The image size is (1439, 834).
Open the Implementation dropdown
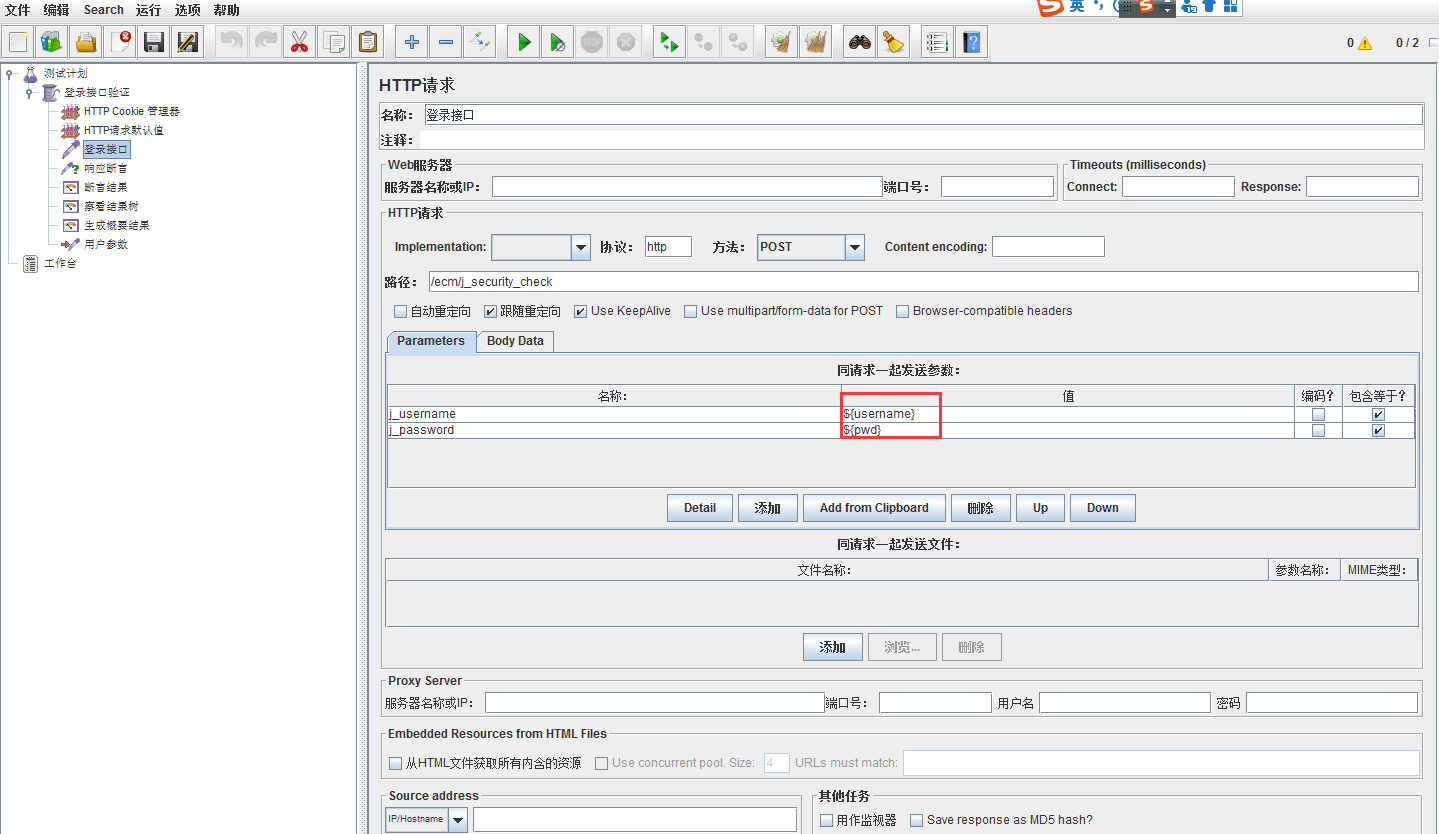pos(581,247)
